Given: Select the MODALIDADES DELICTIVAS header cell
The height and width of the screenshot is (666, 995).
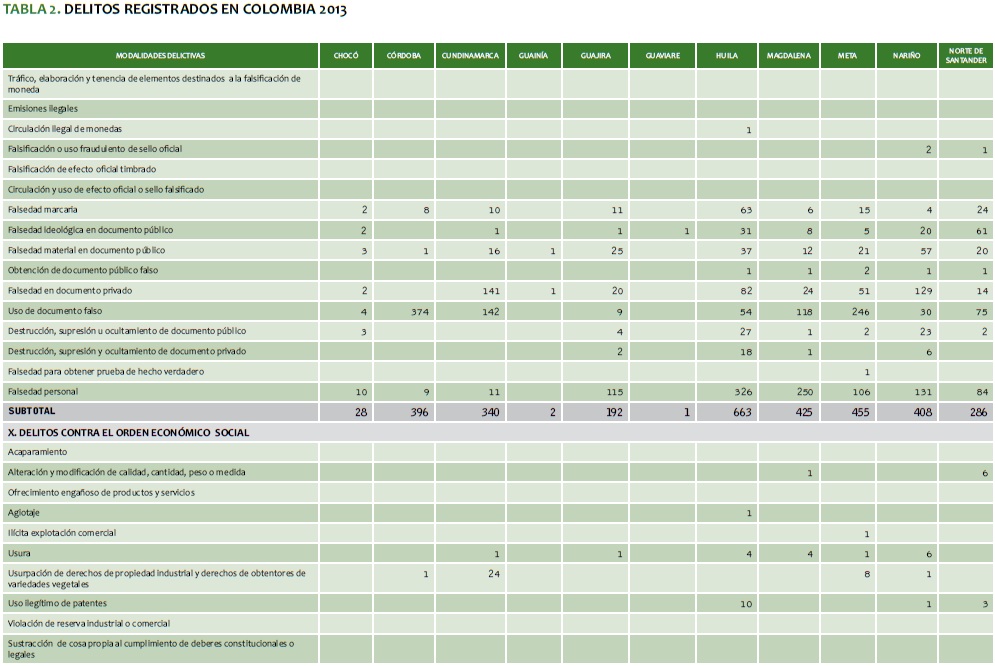Looking at the screenshot, I should pyautogui.click(x=160, y=56).
